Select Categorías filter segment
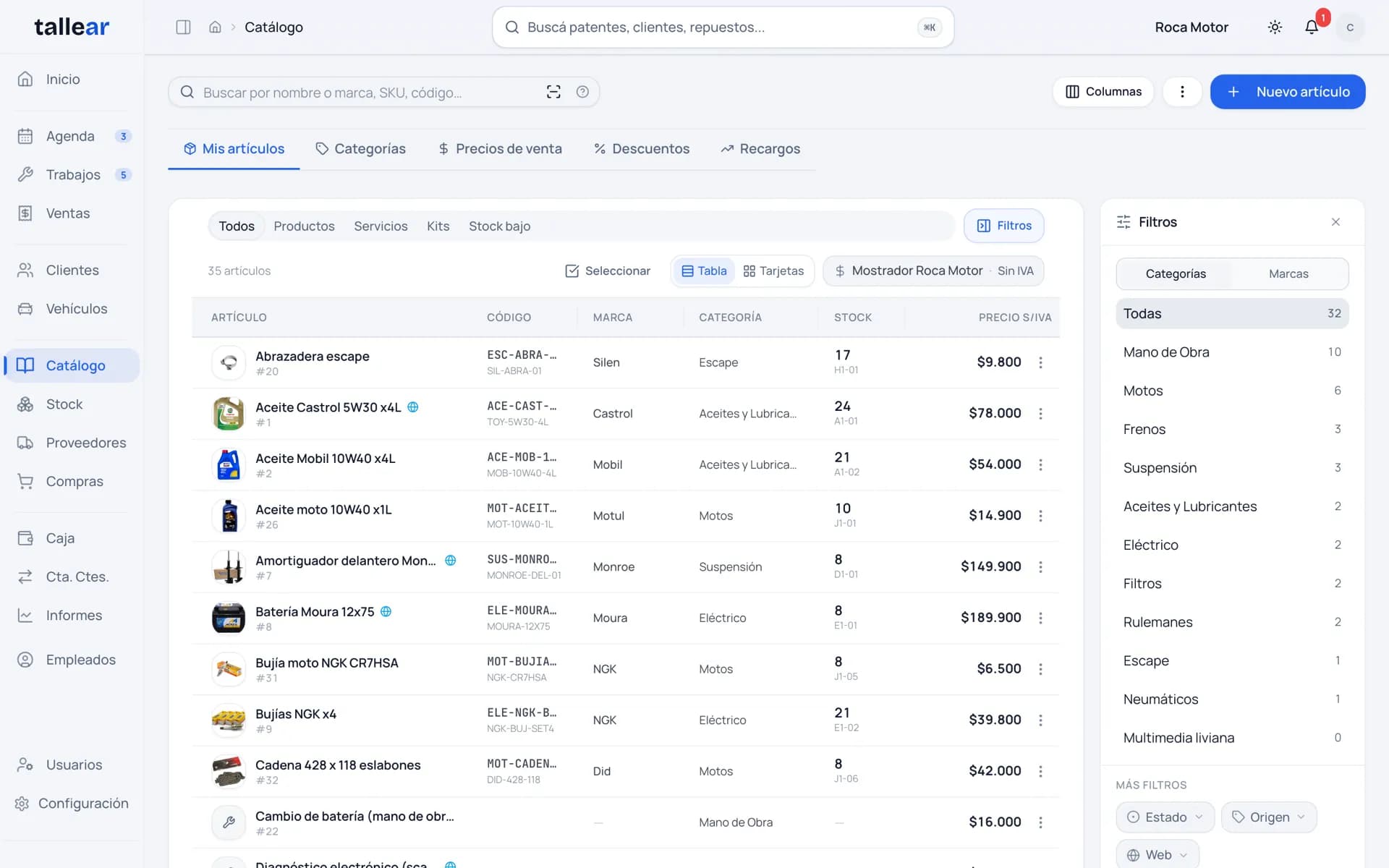Image resolution: width=1389 pixels, height=868 pixels. click(x=1175, y=273)
